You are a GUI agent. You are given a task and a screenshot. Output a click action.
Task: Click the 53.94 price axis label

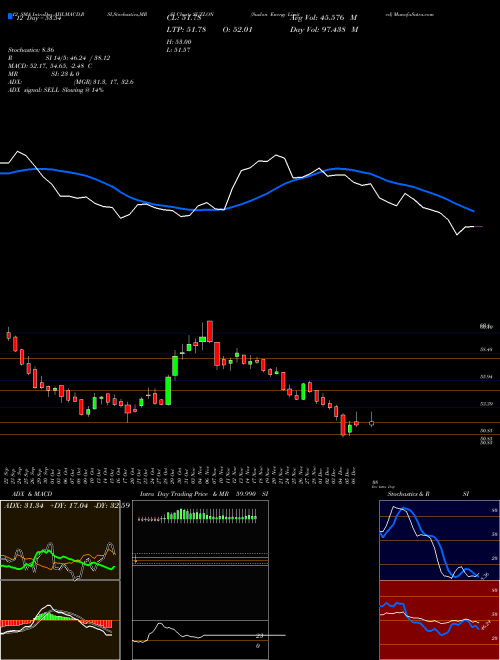pyautogui.click(x=486, y=377)
